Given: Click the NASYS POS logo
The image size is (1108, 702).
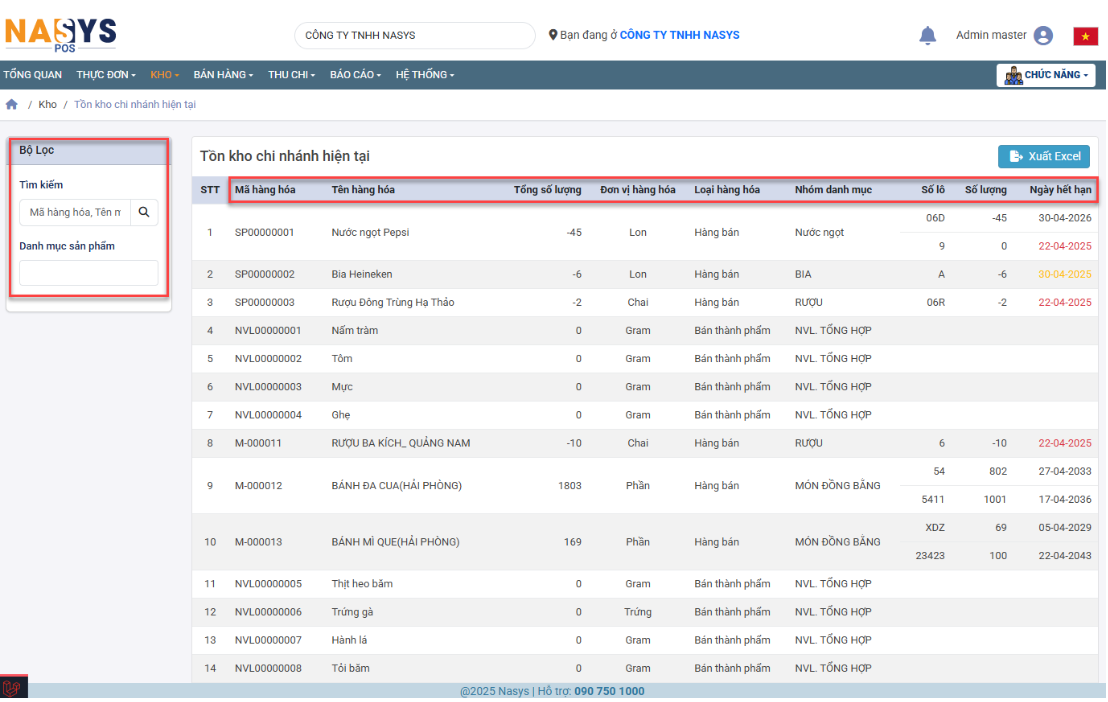Looking at the screenshot, I should click(60, 33).
